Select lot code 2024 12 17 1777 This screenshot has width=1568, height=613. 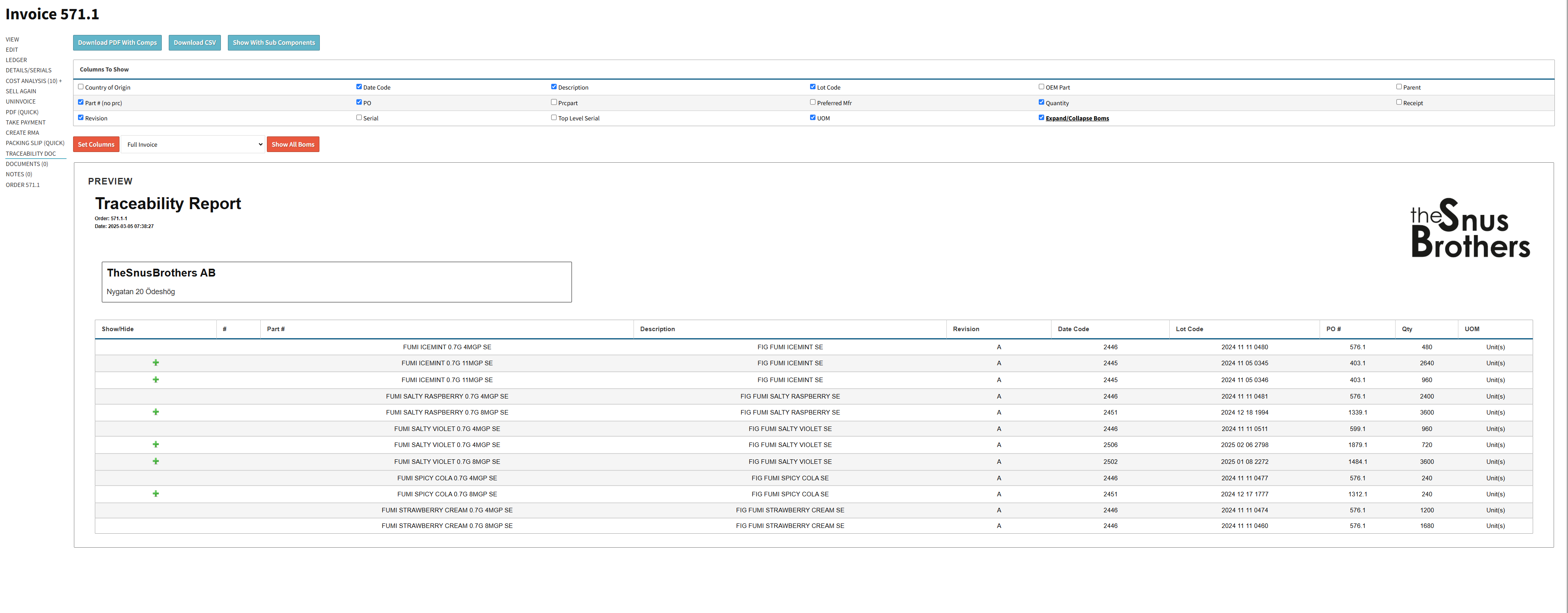[x=1244, y=494]
